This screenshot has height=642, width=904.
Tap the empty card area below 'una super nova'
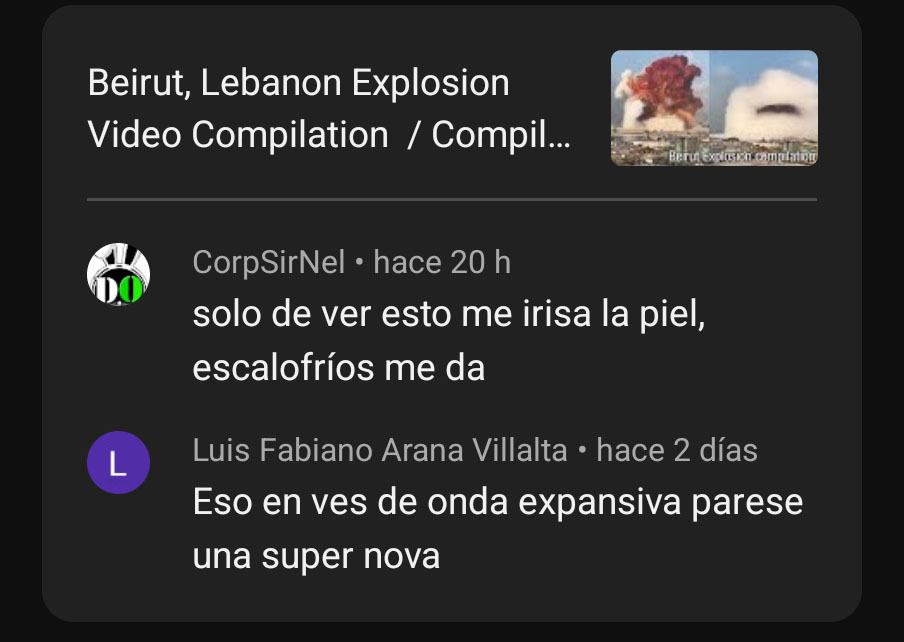coord(452,598)
